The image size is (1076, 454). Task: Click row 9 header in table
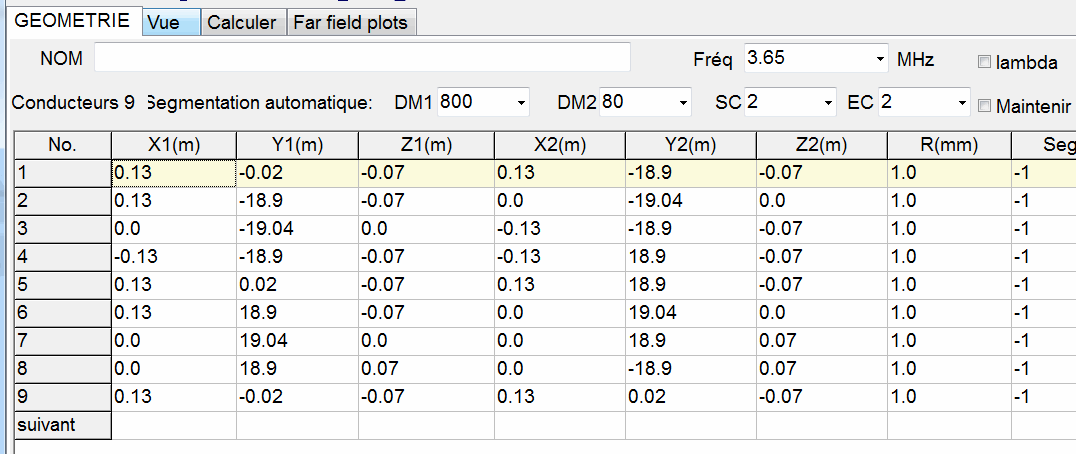pyautogui.click(x=62, y=397)
